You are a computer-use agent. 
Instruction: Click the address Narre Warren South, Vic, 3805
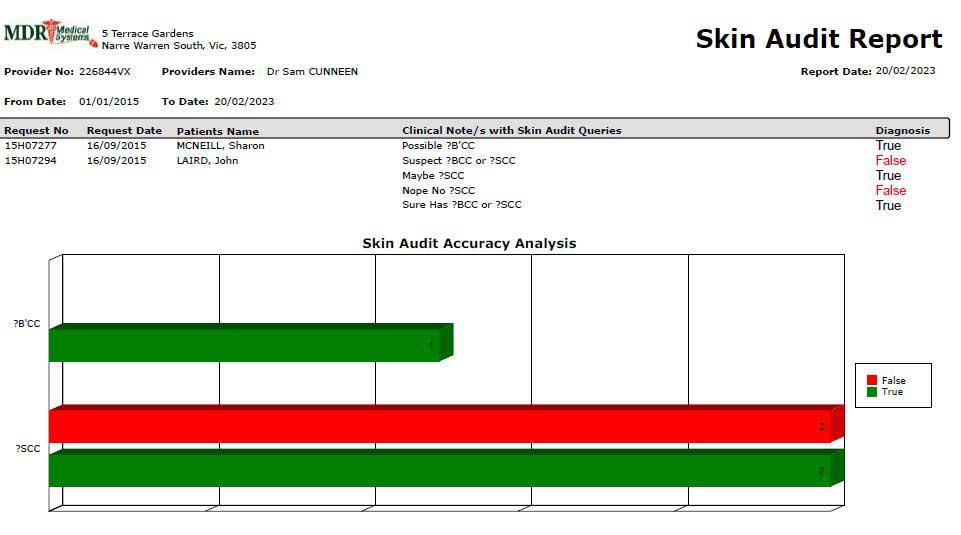pyautogui.click(x=179, y=45)
